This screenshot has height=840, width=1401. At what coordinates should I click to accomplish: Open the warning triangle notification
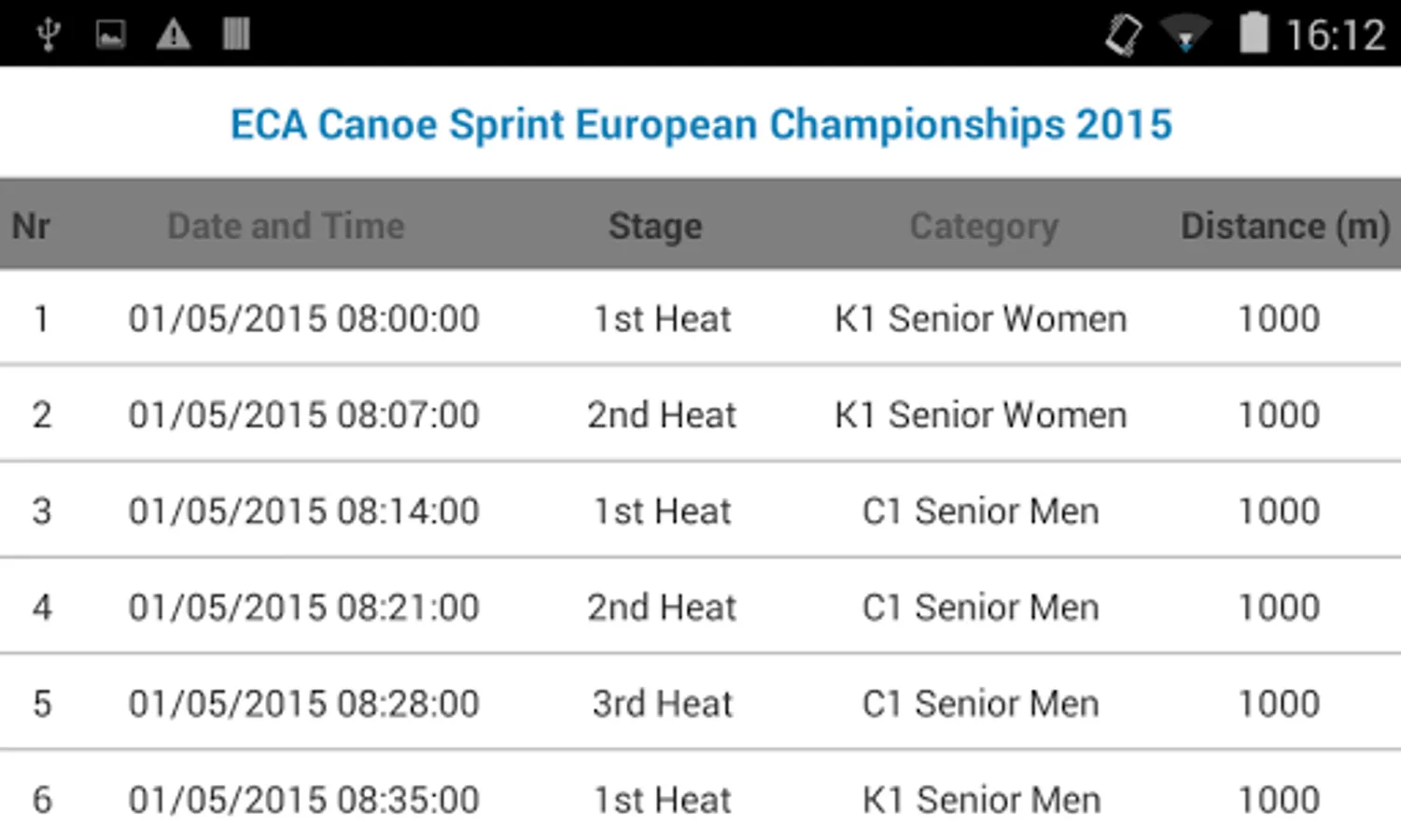(174, 35)
